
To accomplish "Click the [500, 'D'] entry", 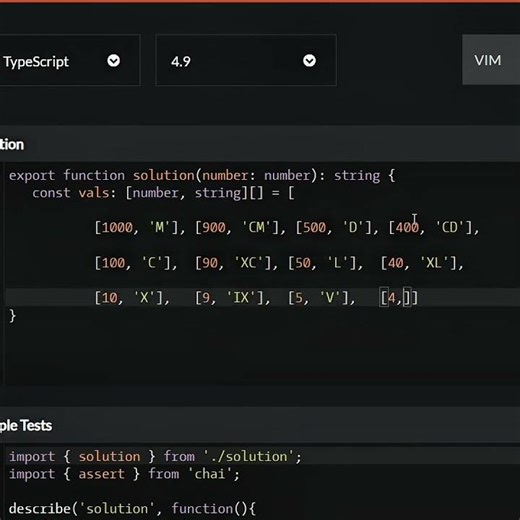I will 334,228.
